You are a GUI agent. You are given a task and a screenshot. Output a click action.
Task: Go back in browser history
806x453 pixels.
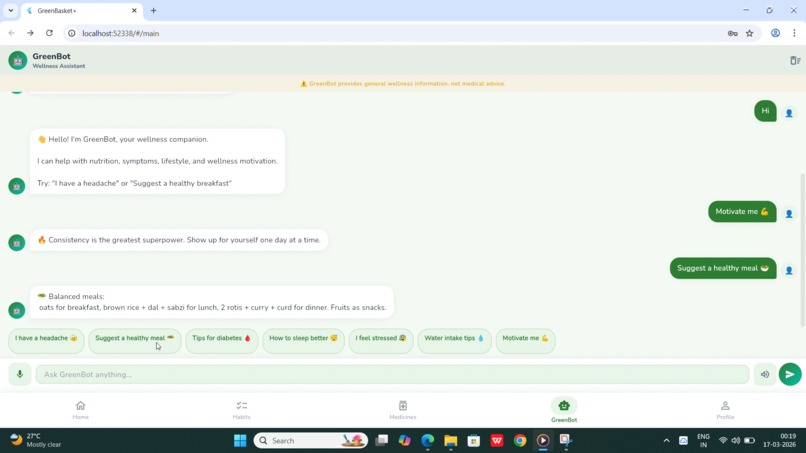(x=12, y=33)
